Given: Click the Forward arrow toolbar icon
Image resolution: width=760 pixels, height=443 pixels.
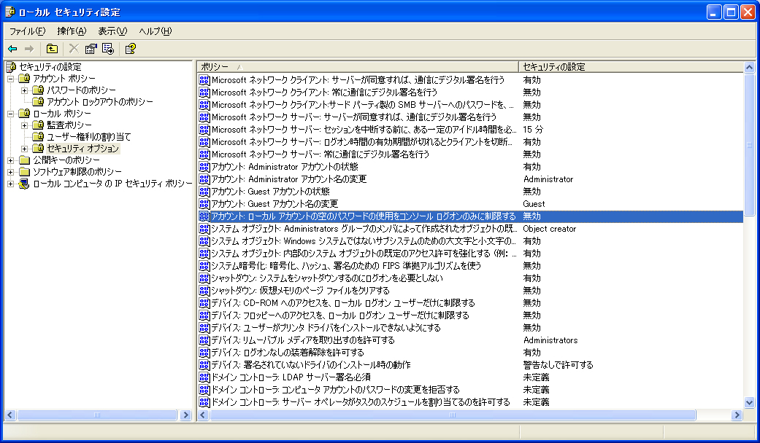Looking at the screenshot, I should [29, 48].
